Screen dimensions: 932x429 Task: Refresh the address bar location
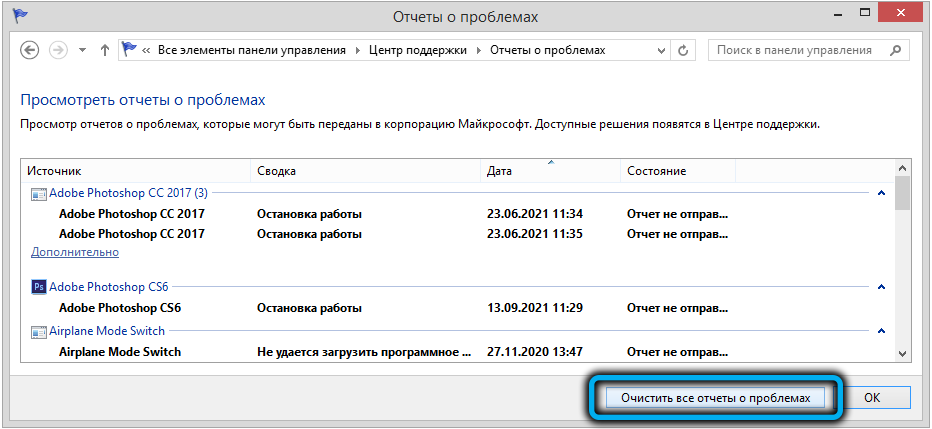coord(684,50)
